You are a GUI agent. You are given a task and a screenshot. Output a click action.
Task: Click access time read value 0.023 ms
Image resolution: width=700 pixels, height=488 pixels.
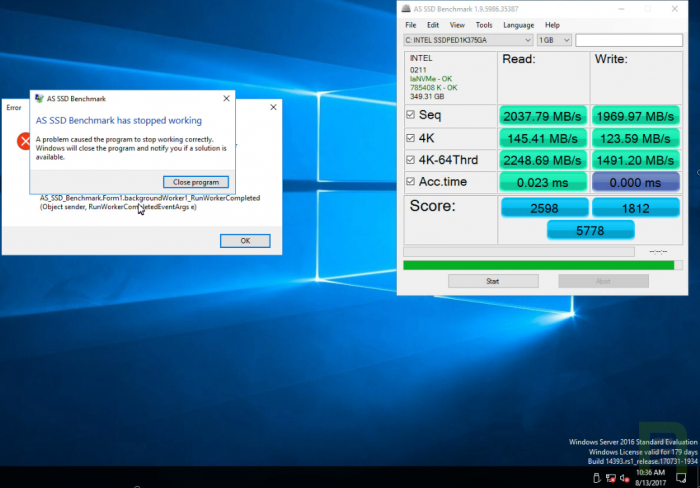click(x=542, y=182)
